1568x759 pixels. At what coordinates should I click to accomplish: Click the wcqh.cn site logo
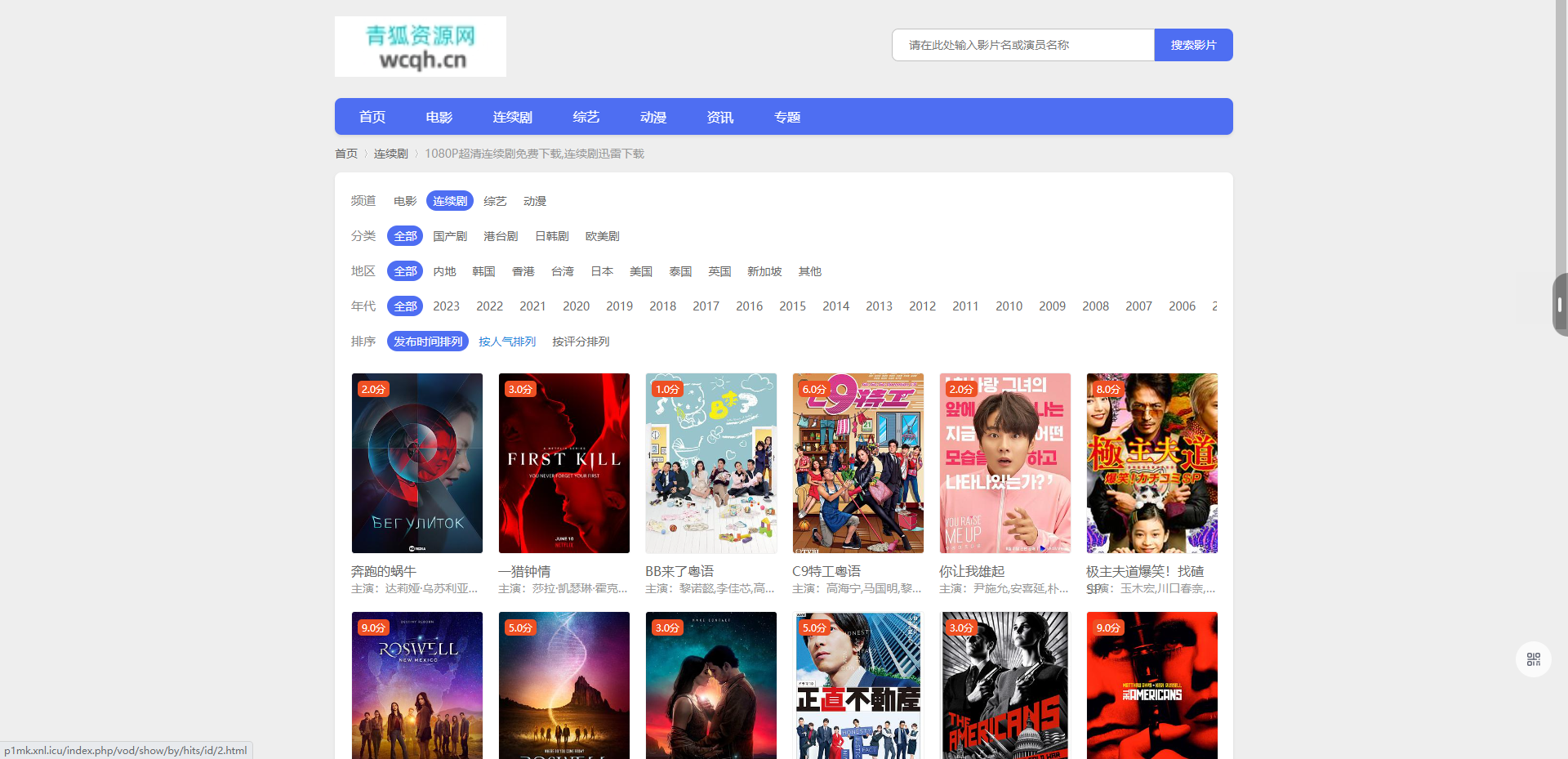point(421,47)
